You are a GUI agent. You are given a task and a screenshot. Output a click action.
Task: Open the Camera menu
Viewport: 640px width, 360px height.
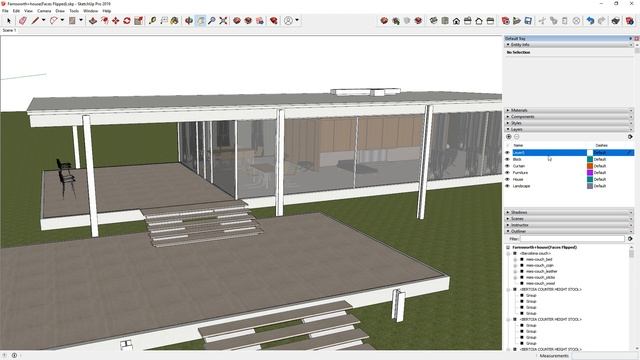click(x=44, y=11)
